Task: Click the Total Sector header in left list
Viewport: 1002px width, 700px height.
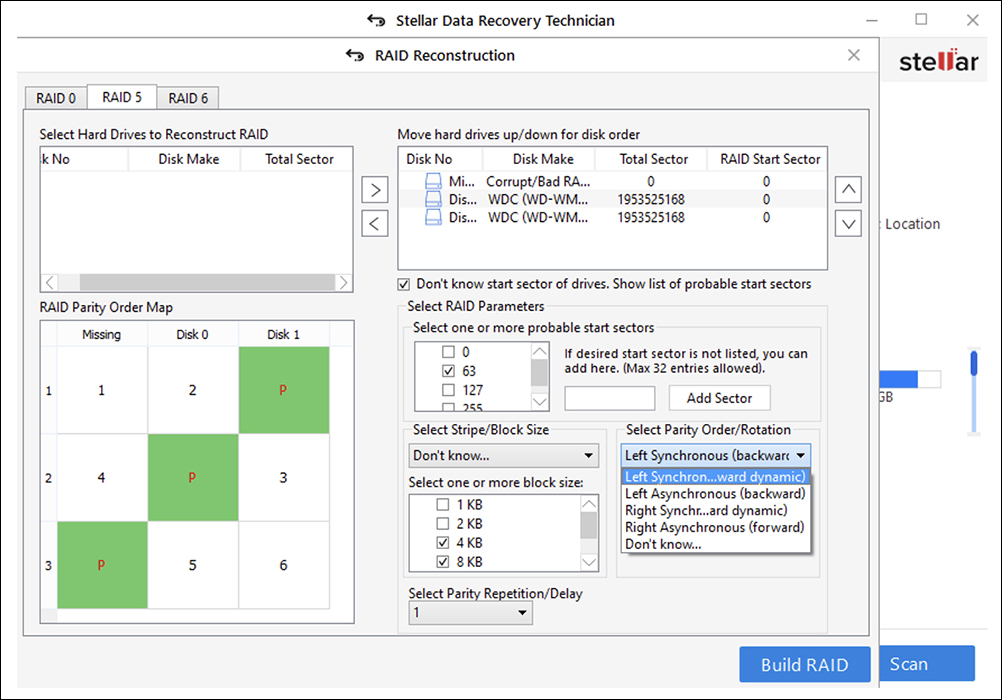Action: tap(299, 159)
